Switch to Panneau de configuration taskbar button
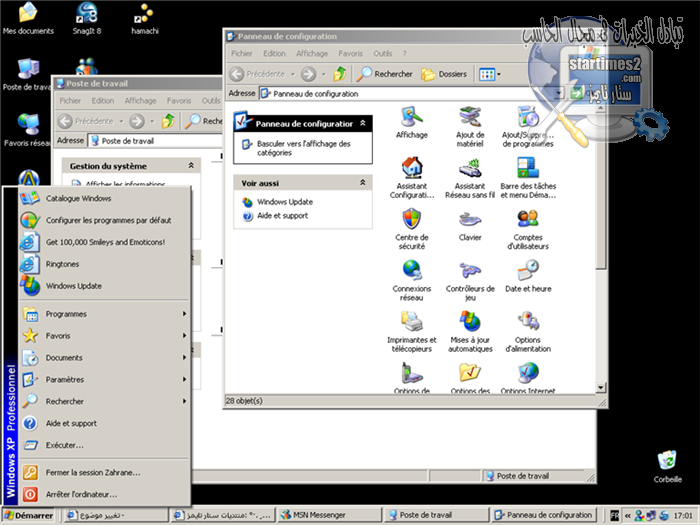700x525 pixels. pos(543,515)
